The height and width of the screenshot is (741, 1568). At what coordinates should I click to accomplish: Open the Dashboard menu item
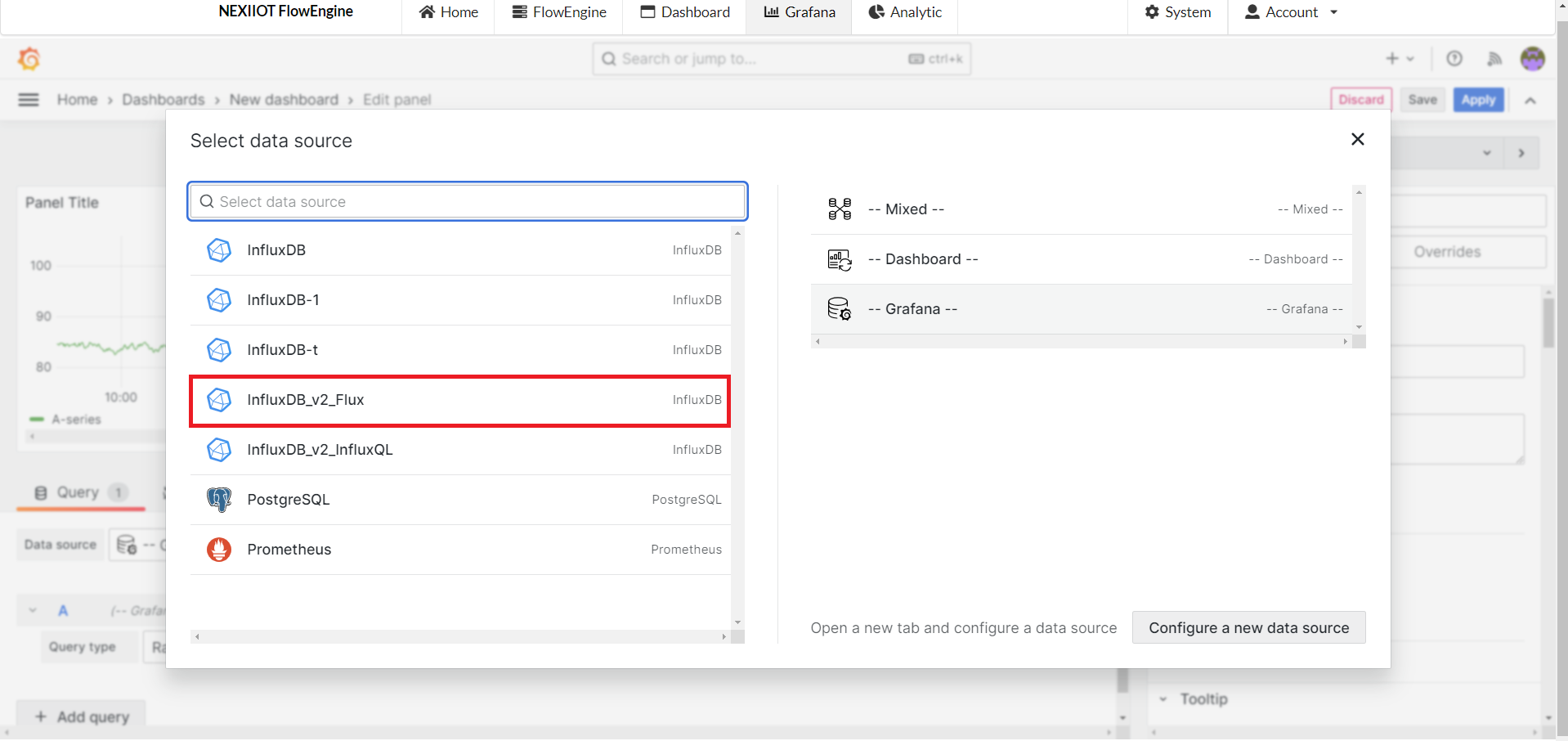point(685,12)
